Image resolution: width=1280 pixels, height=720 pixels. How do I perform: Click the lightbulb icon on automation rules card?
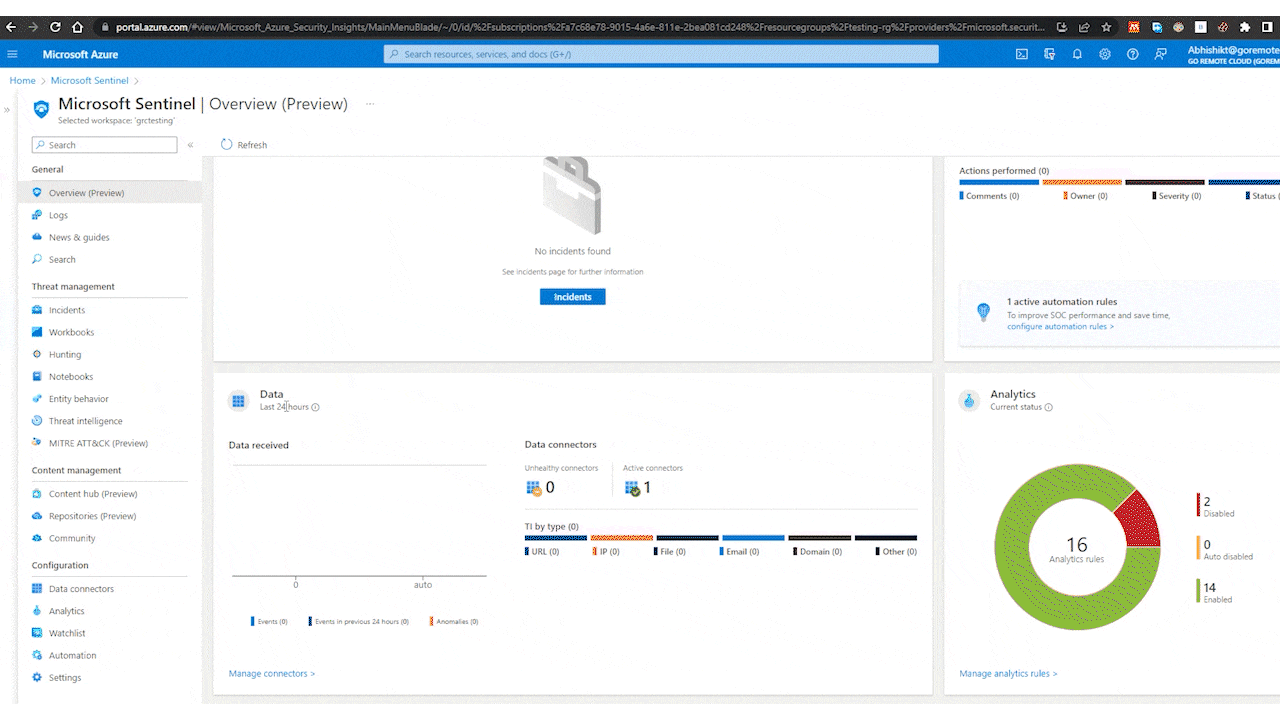(984, 312)
